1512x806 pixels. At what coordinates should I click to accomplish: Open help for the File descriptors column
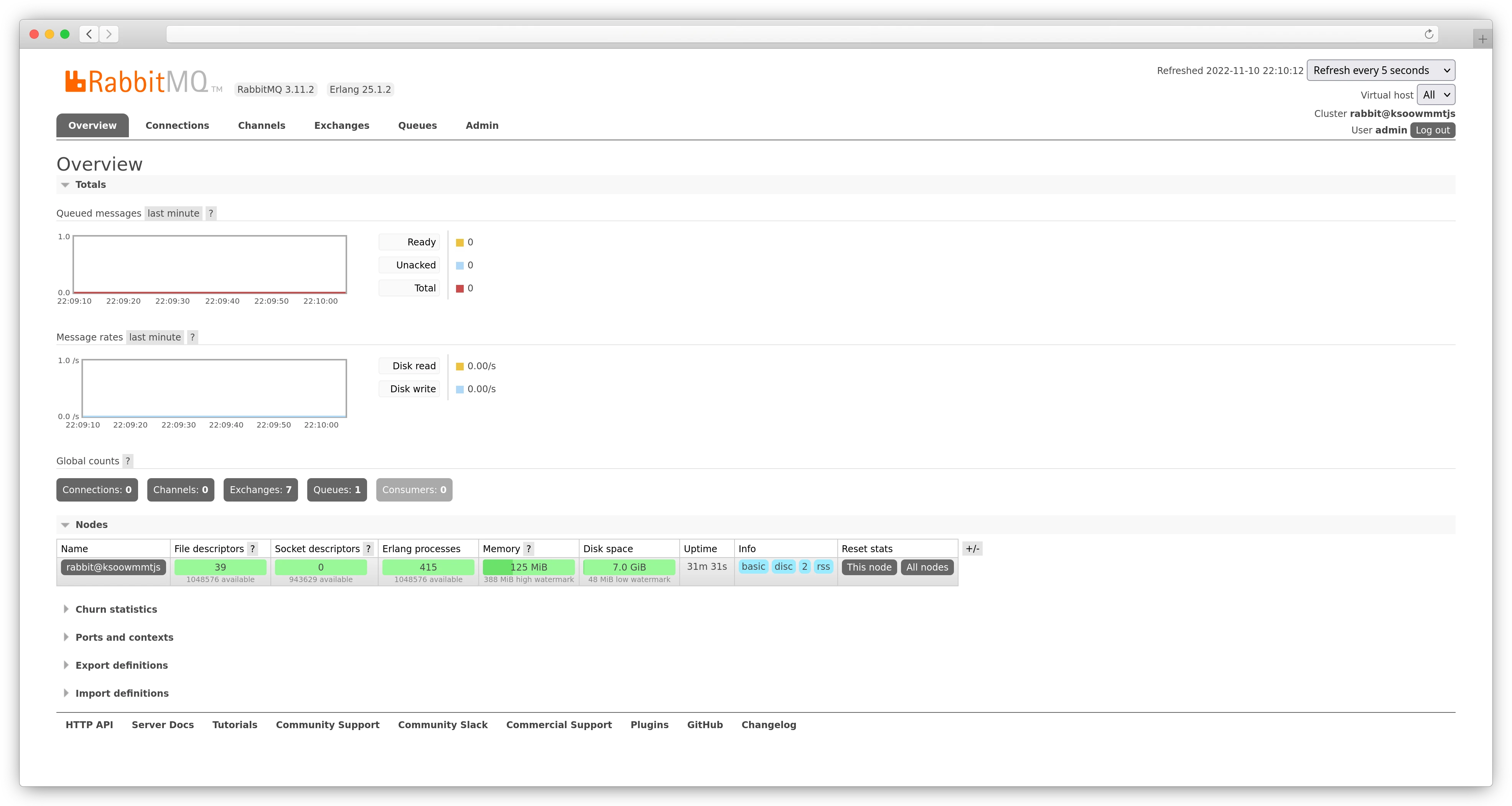[x=252, y=548]
